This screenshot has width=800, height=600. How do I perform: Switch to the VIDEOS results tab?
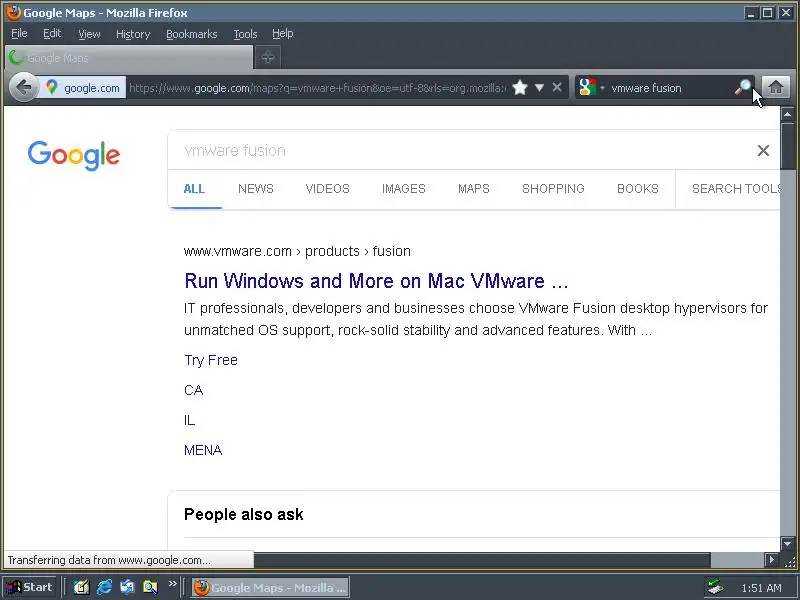[328, 189]
